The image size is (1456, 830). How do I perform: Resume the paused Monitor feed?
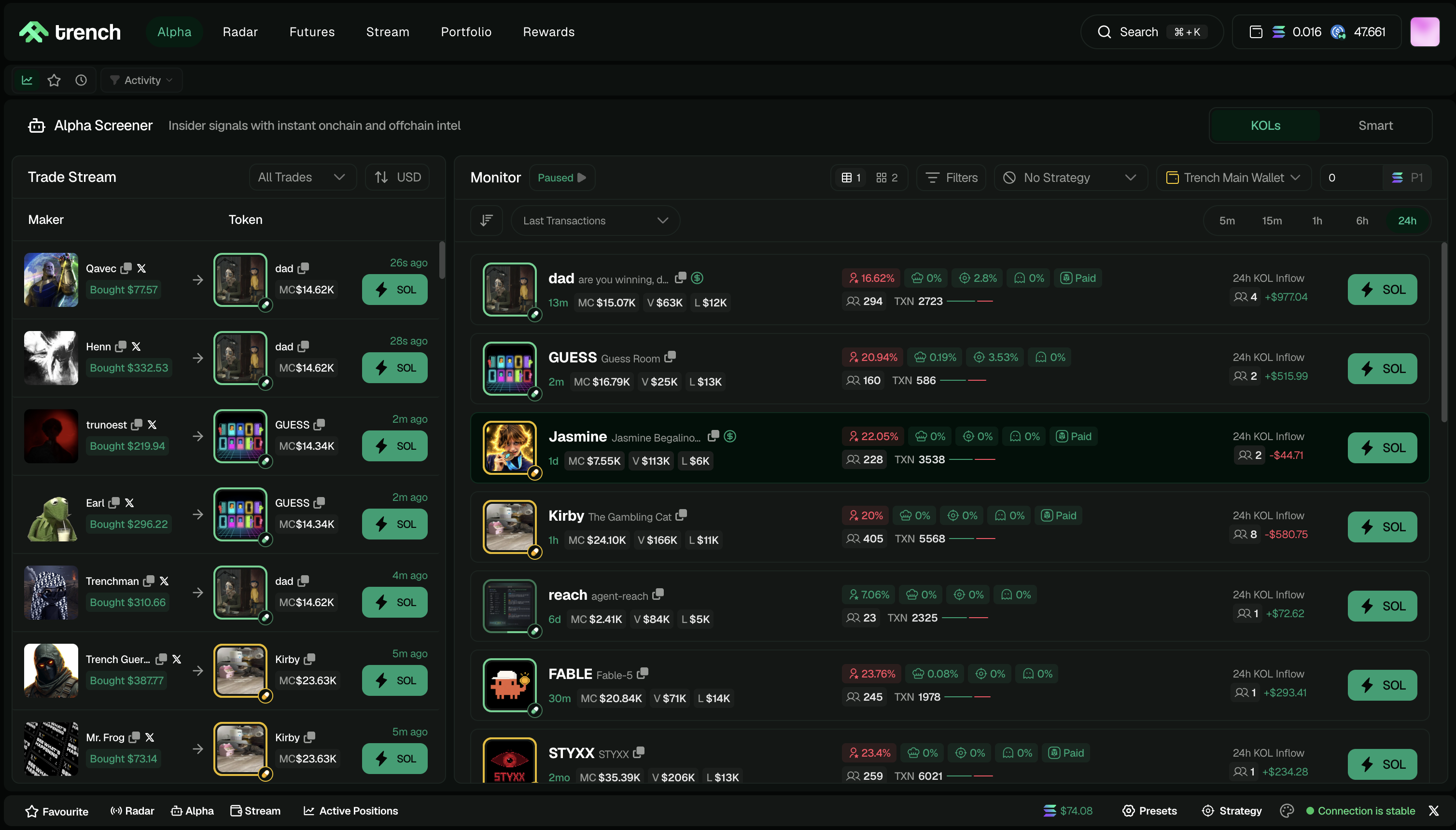[562, 178]
